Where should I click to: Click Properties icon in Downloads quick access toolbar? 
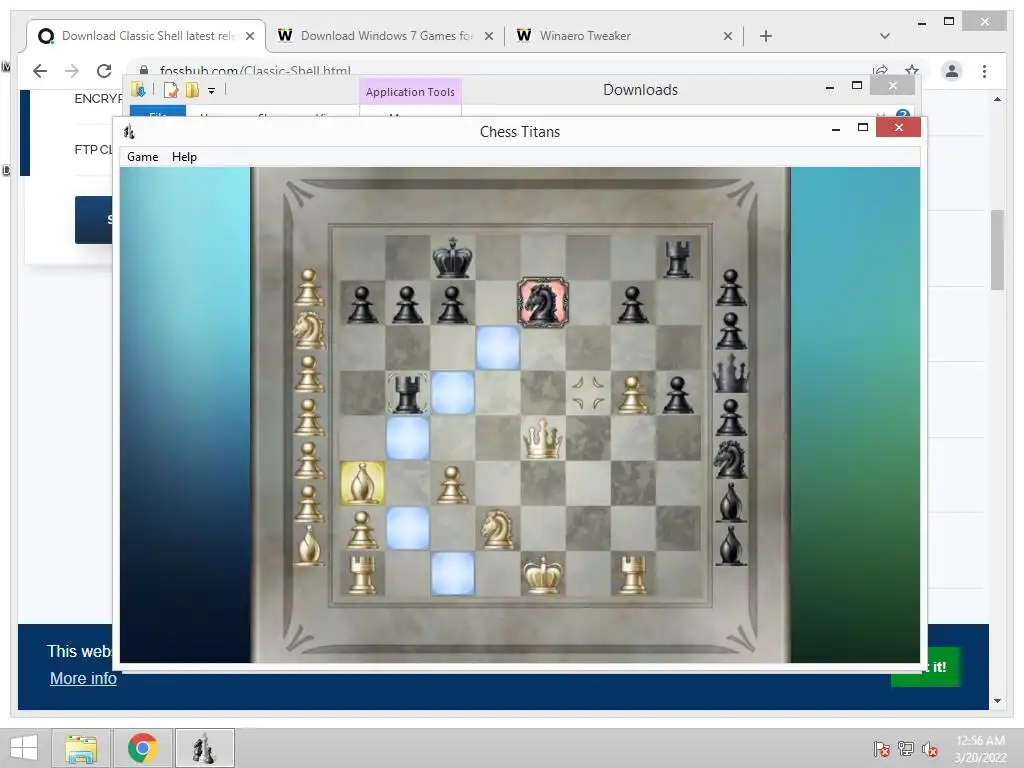(x=171, y=90)
